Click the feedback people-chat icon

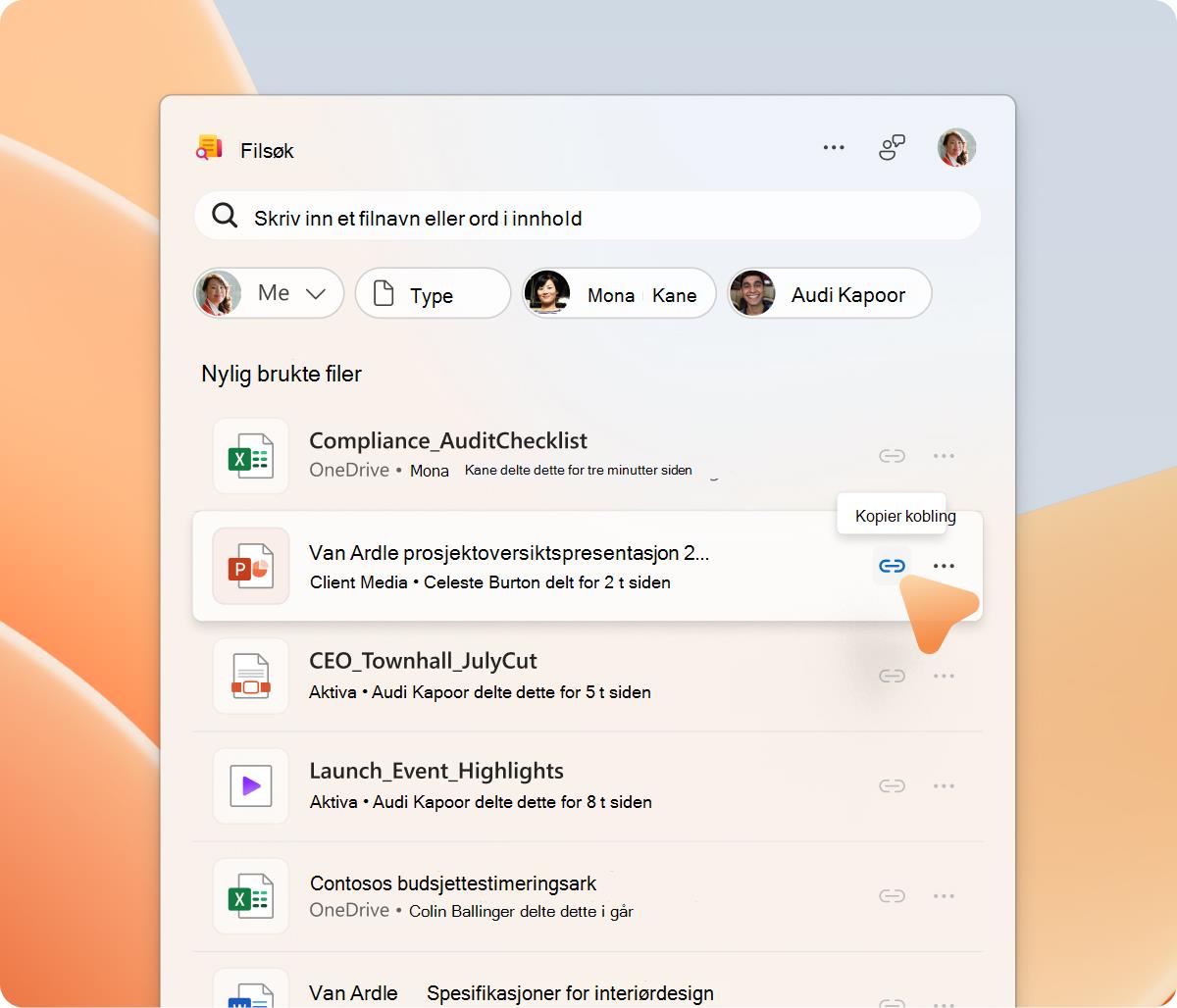click(x=892, y=148)
